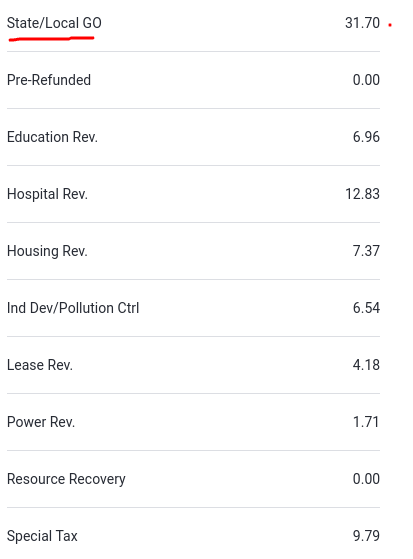Click the Resource Recovery label
This screenshot has height=559, width=413.
66,479
